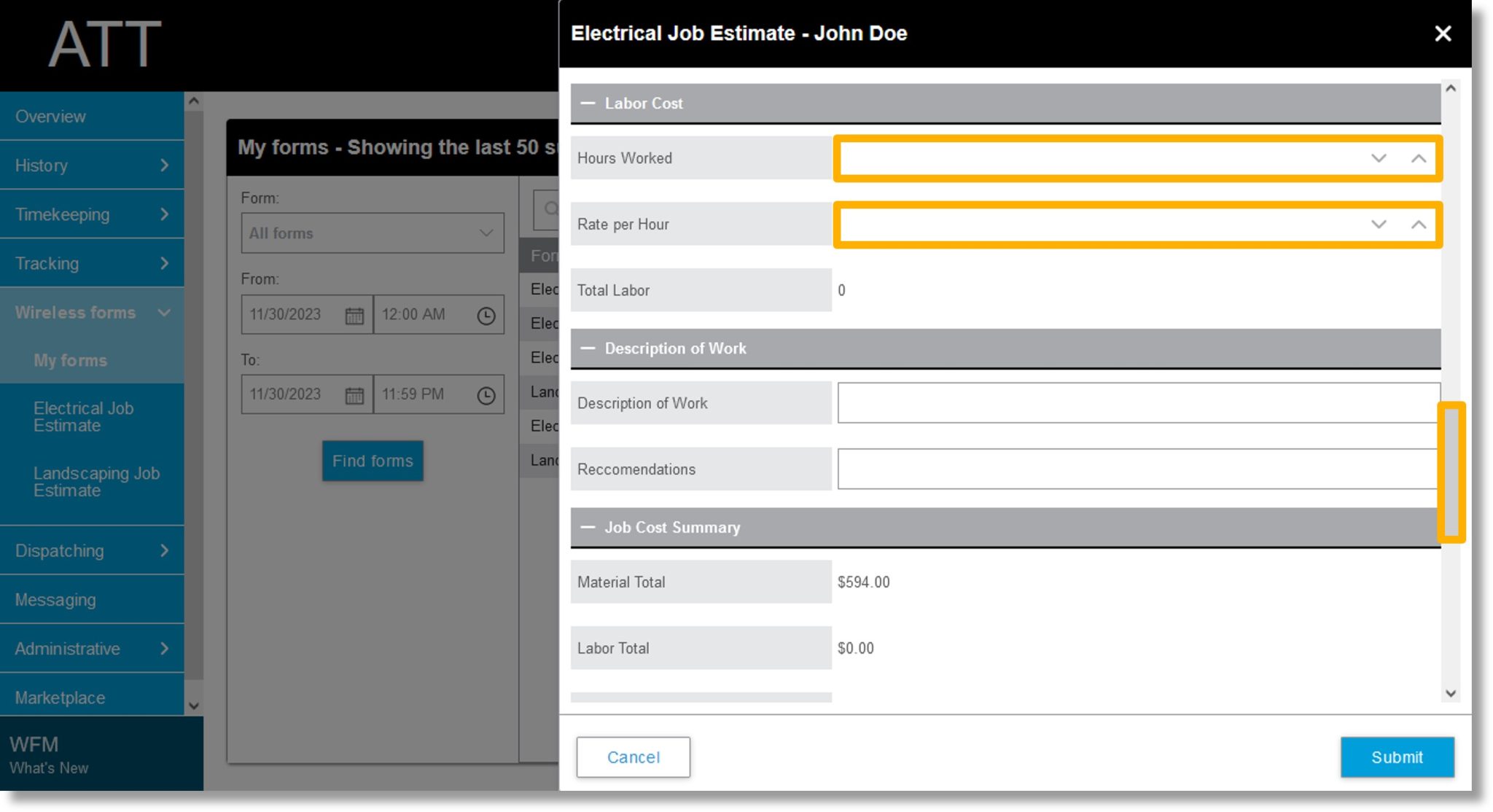1493x812 pixels.
Task: Close the Electrical Job Estimate dialog
Action: [1443, 34]
